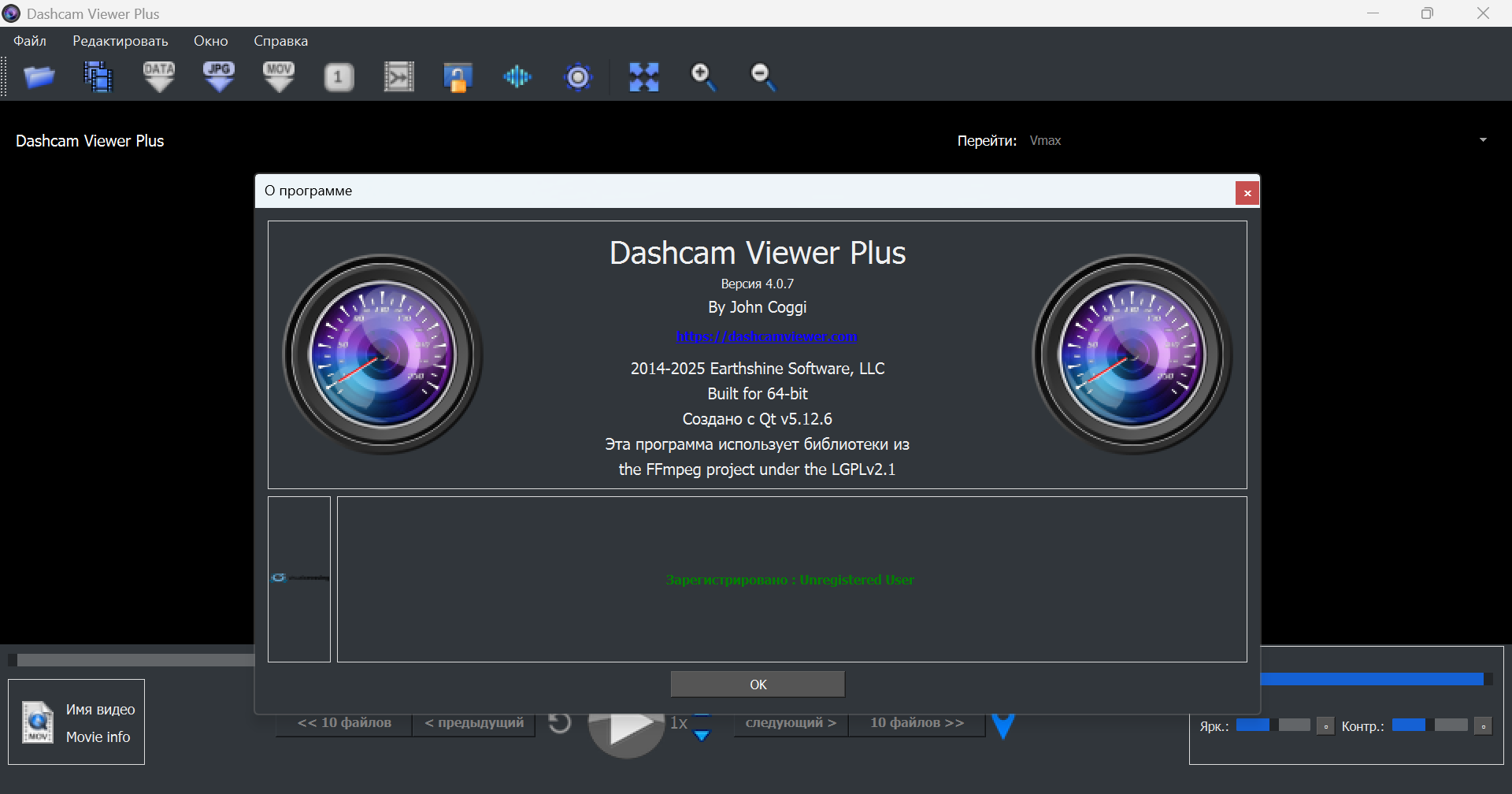Export a frame with the JPG icon

pos(219,77)
